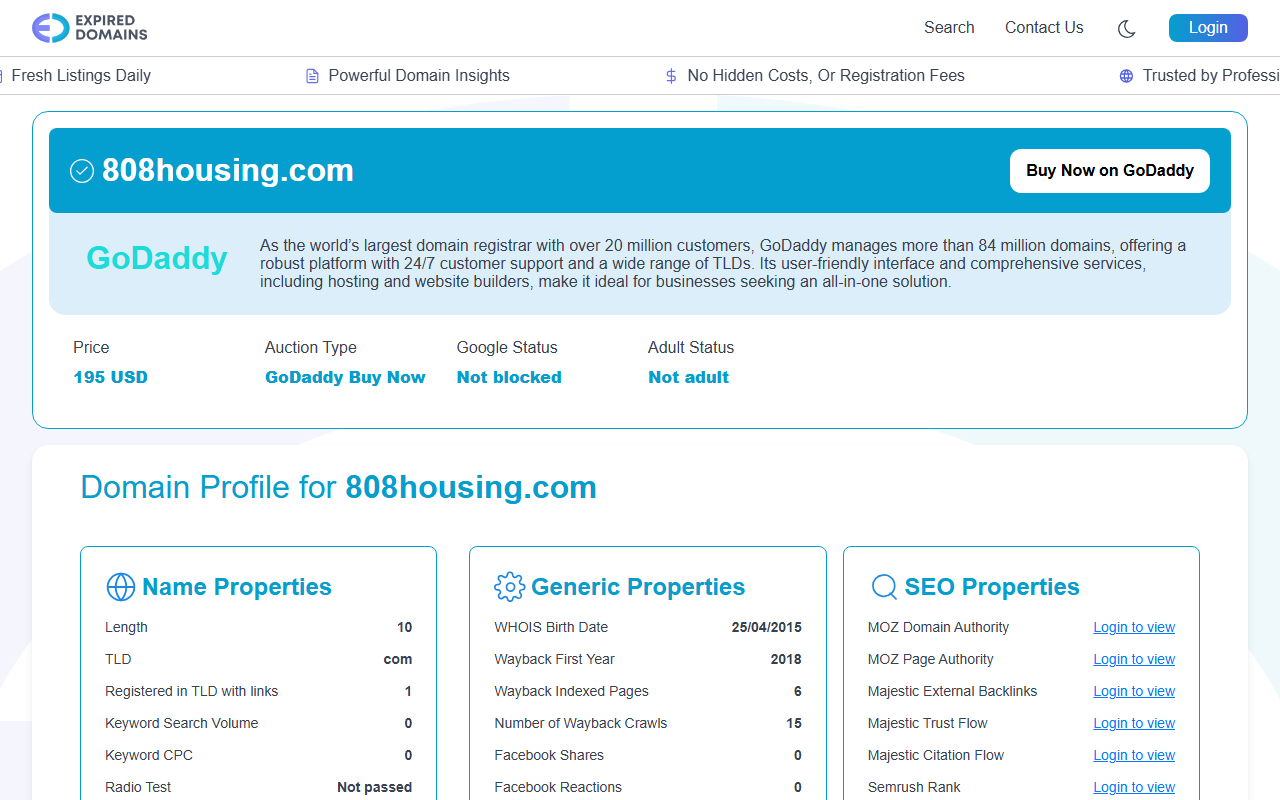Click the Keyword CPC label
1280x800 pixels.
pos(149,755)
